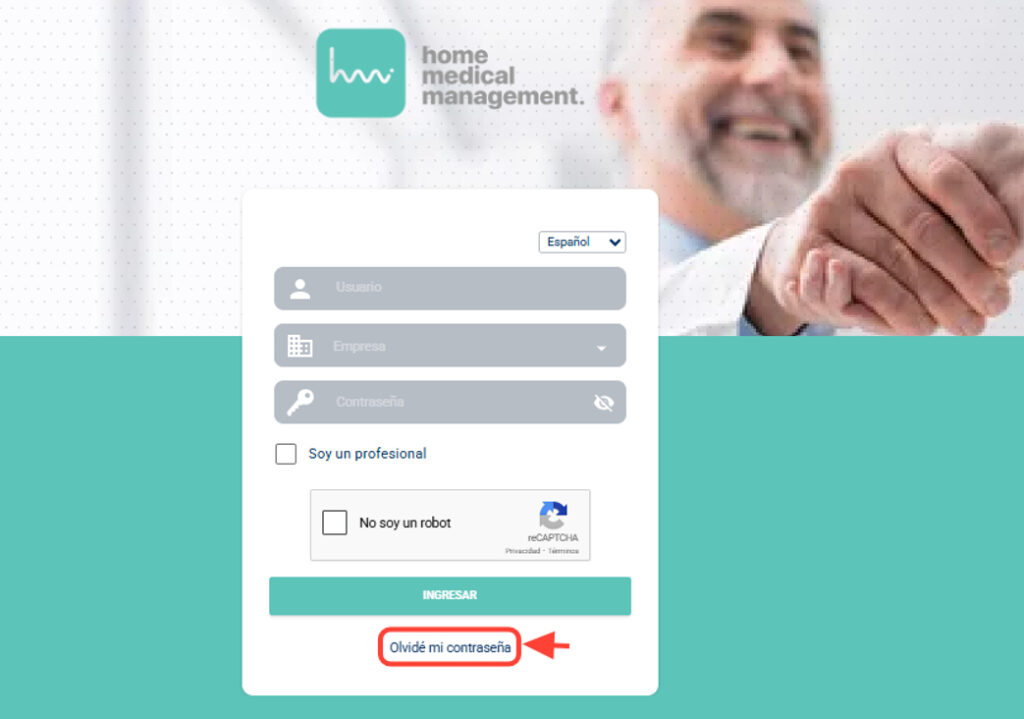The image size is (1024, 719).
Task: Toggle password visibility eye icon
Action: pos(603,403)
